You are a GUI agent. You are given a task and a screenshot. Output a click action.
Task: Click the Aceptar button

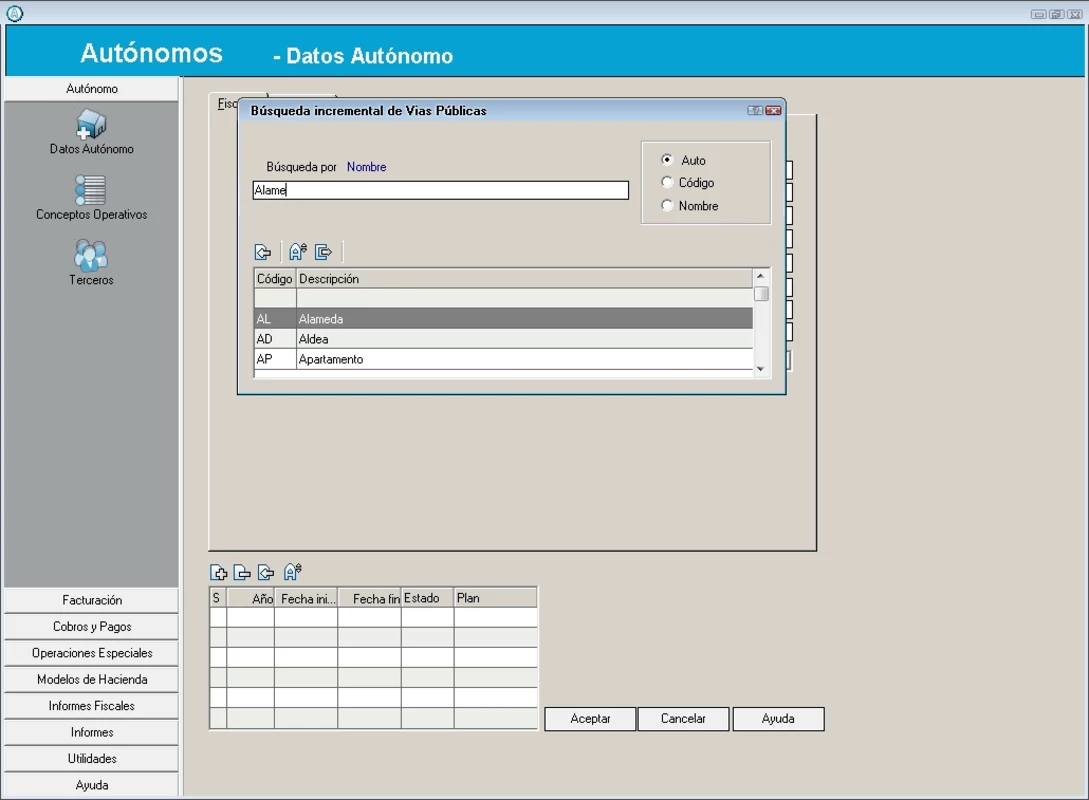[590, 719]
